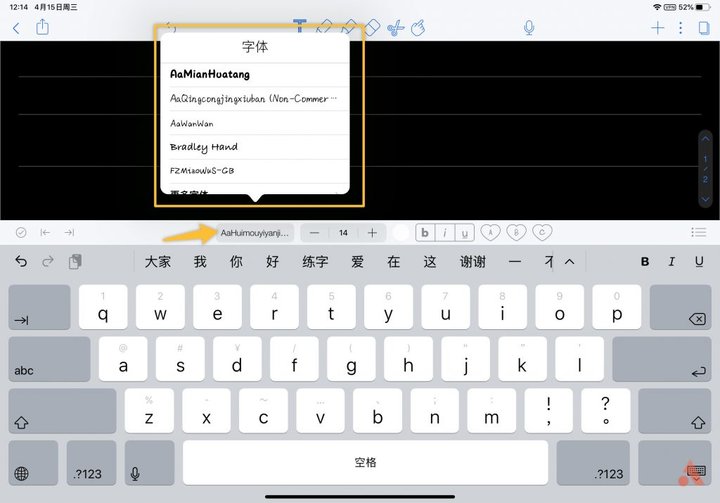Tap the 练字 suggestion word
The width and height of the screenshot is (720, 503).
coord(315,262)
